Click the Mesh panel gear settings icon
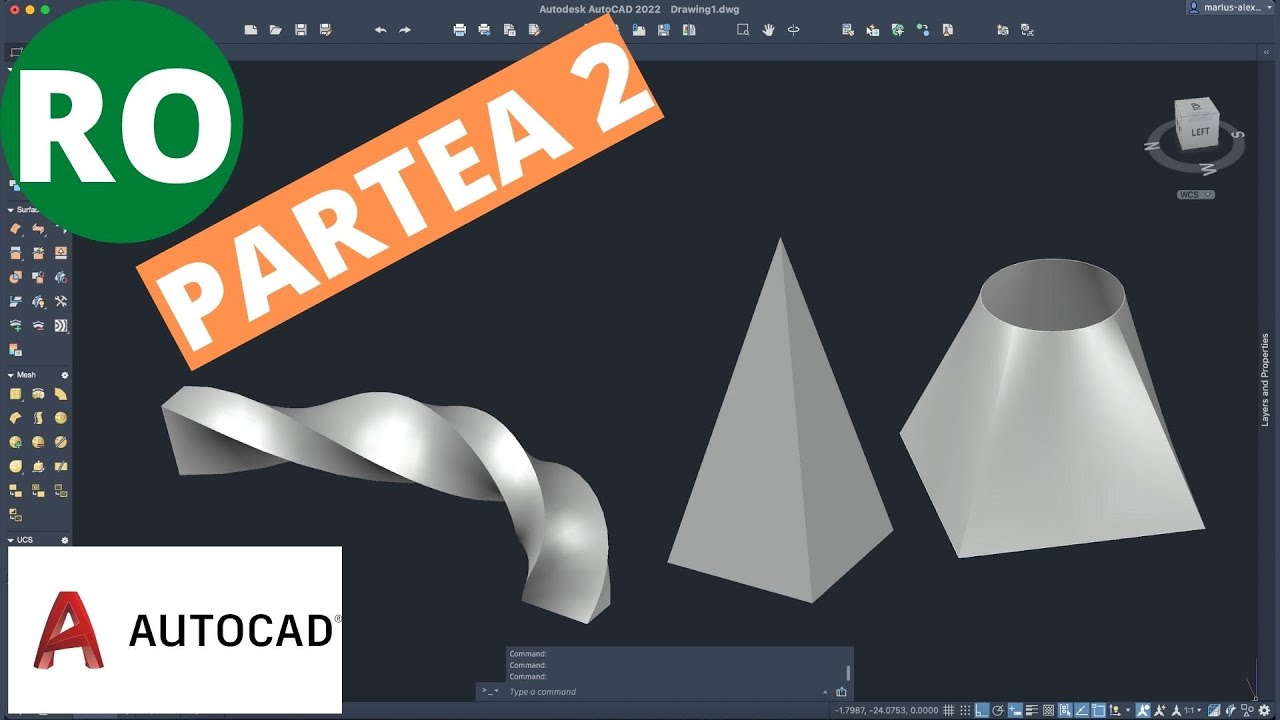1280x720 pixels. (65, 375)
